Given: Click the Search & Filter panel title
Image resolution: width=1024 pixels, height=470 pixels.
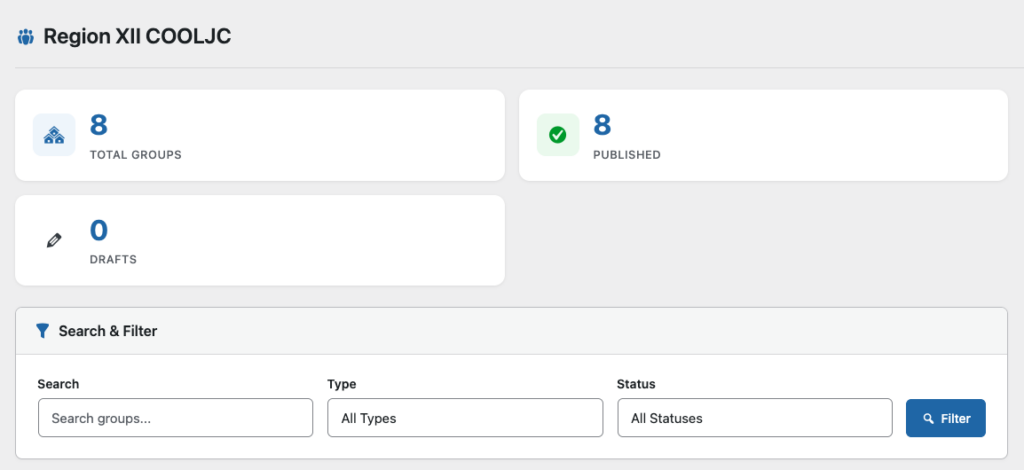Looking at the screenshot, I should (108, 330).
